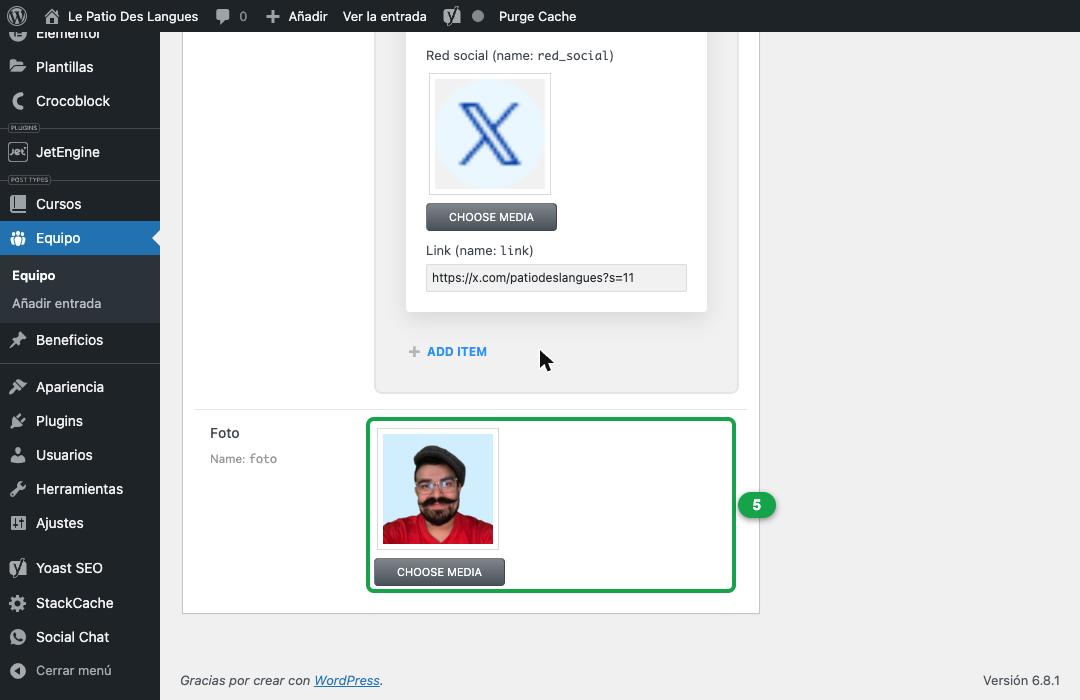Click the Yoast icon in admin bar
Screen dimensions: 1080x700
tap(452, 16)
